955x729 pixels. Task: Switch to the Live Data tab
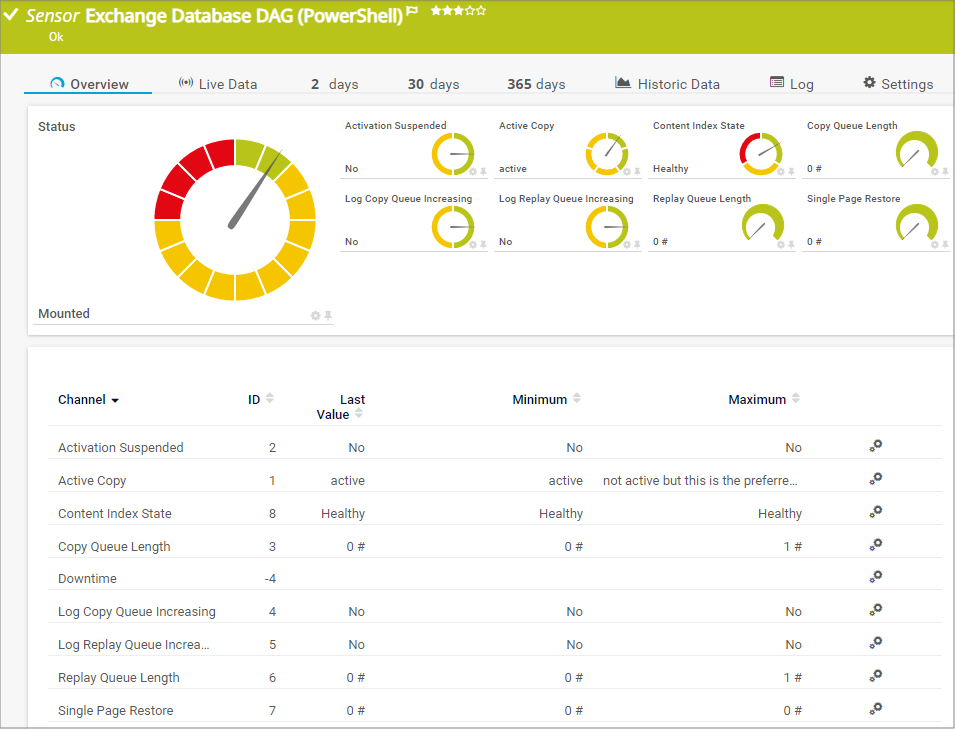(x=217, y=84)
